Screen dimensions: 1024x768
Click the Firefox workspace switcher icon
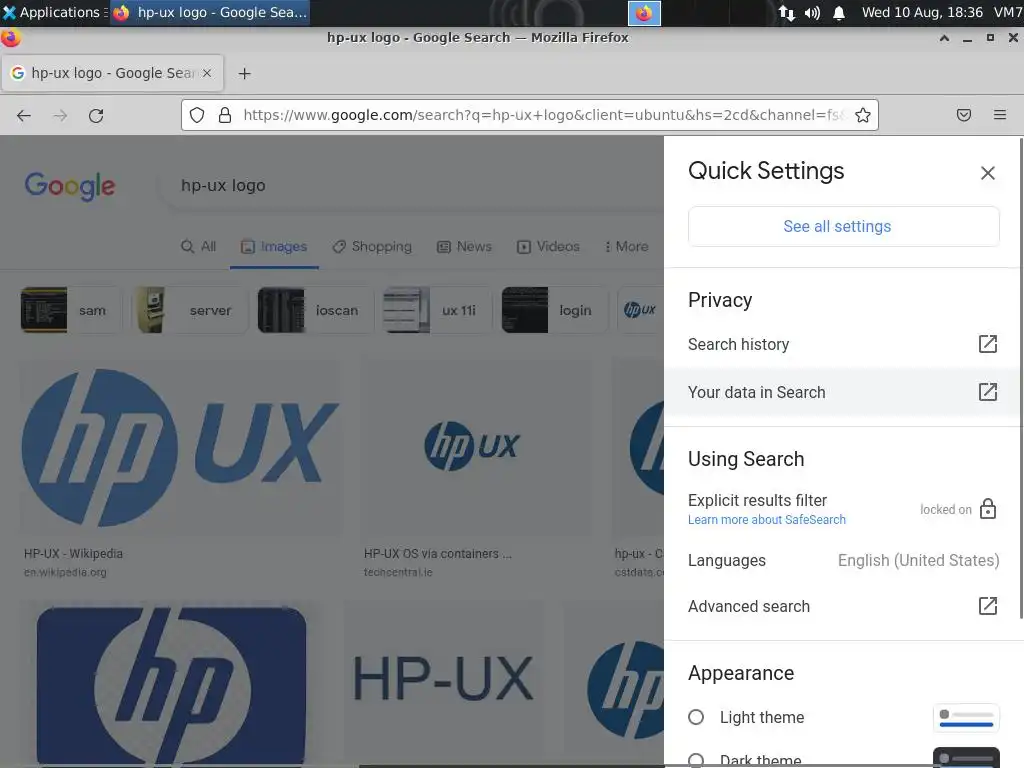point(644,13)
